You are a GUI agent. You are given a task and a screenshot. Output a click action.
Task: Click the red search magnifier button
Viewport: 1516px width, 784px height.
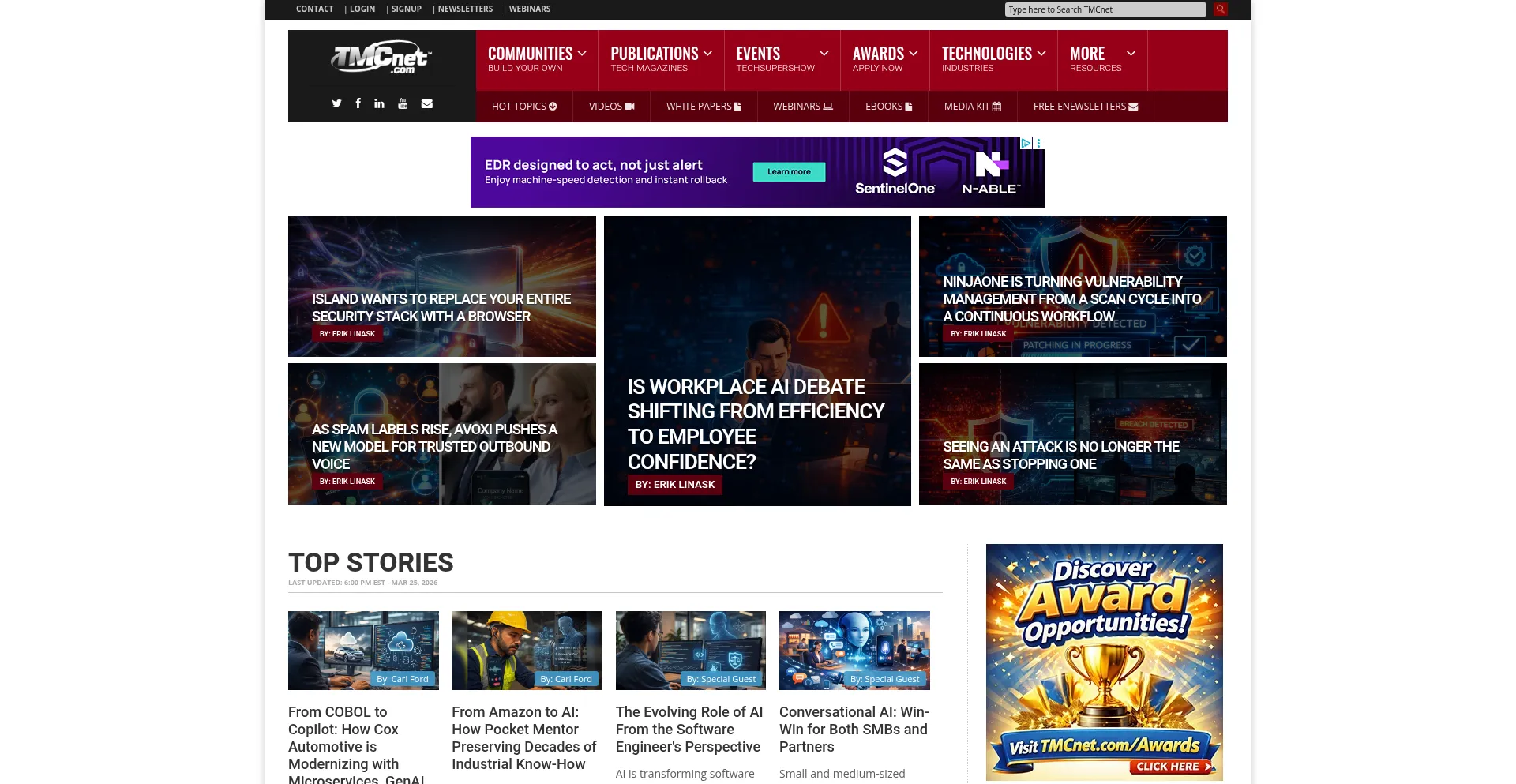[x=1221, y=9]
